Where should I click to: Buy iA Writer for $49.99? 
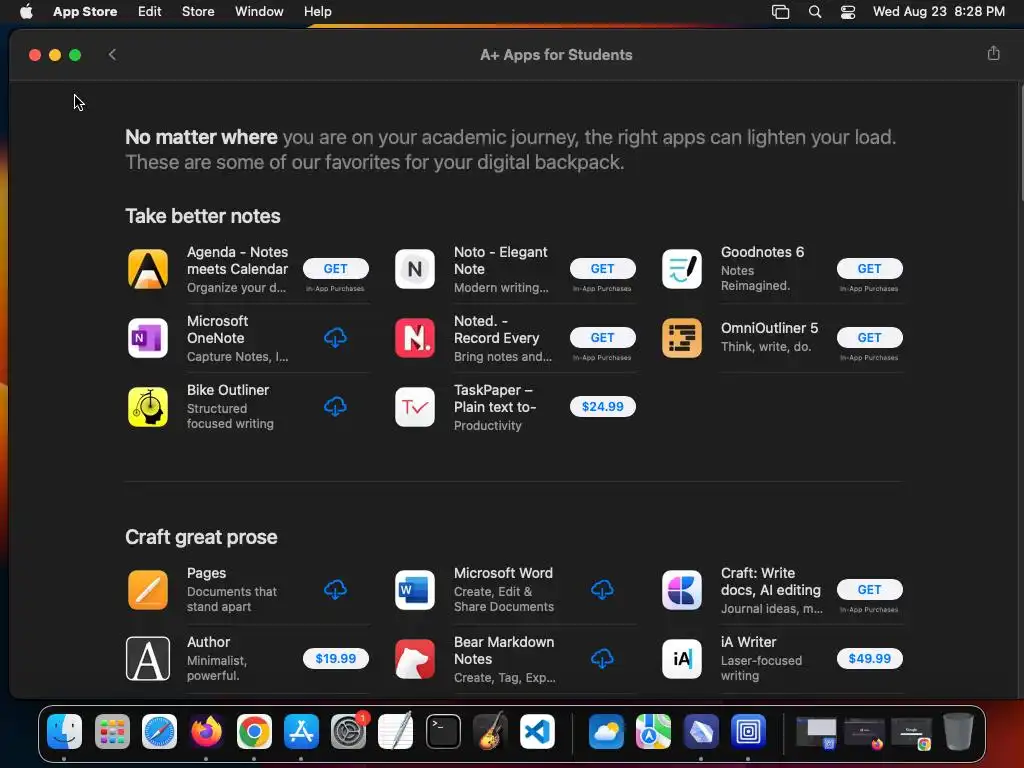point(869,658)
